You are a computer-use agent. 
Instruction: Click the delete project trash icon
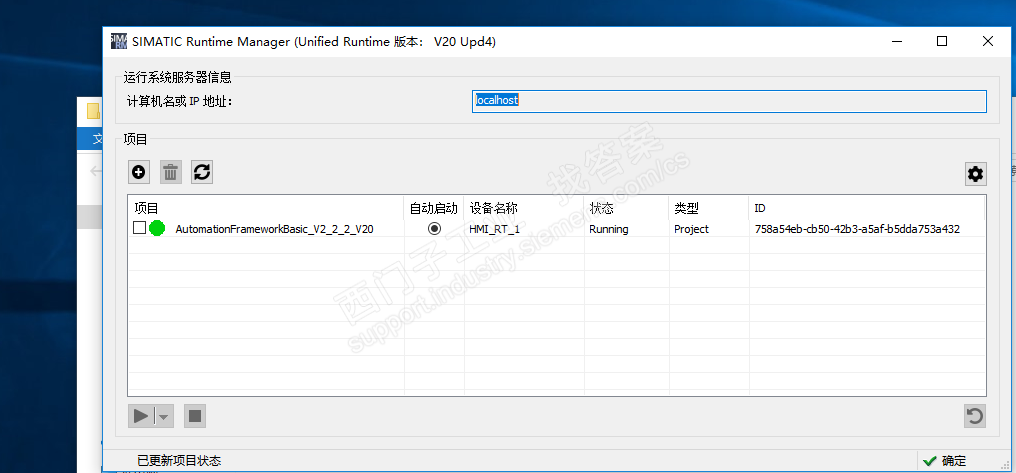[x=170, y=172]
